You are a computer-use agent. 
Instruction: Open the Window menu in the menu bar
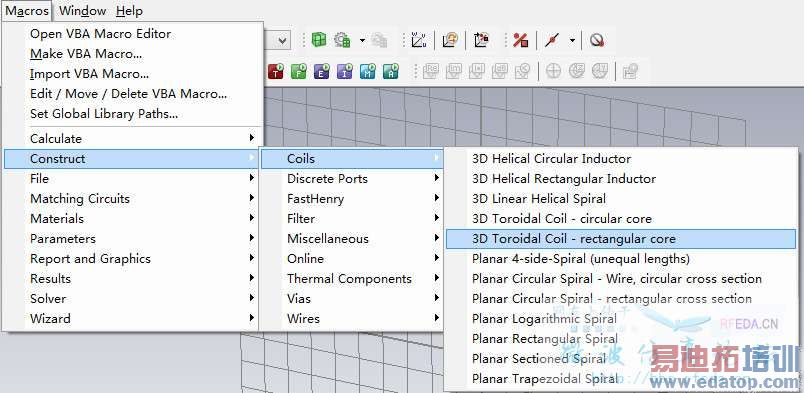click(x=83, y=11)
